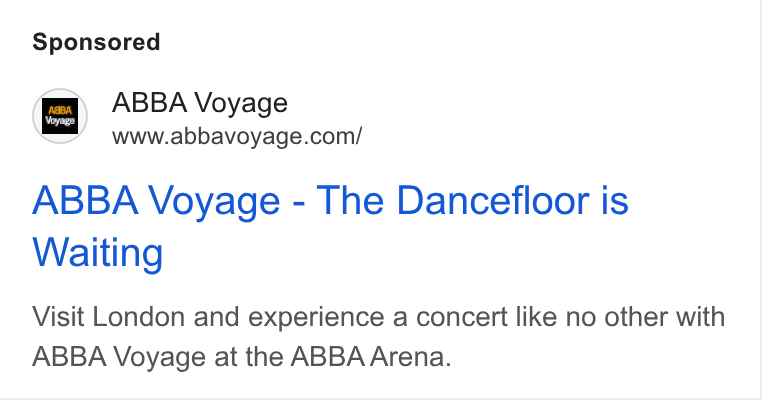Viewport: 762px width, 400px height.
Task: Click the word 'Waiting' in the blue headline
Action: [98, 252]
